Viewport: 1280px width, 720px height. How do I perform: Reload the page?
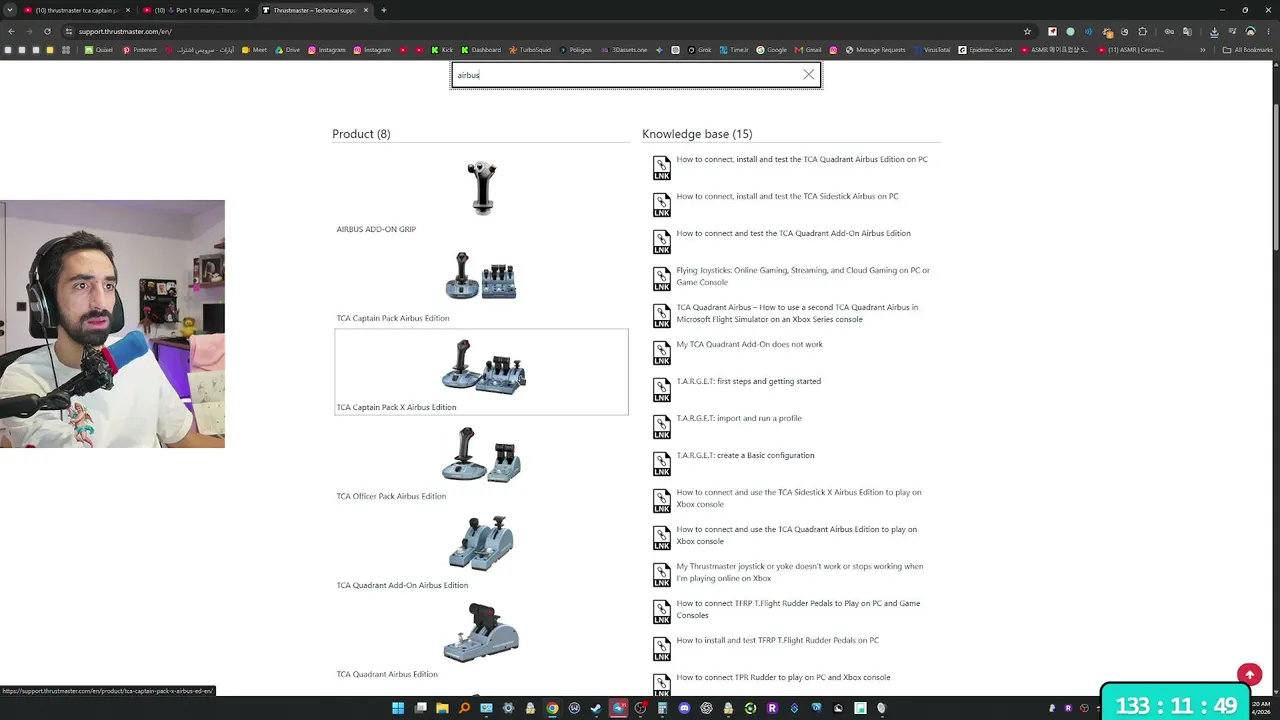pyautogui.click(x=47, y=31)
